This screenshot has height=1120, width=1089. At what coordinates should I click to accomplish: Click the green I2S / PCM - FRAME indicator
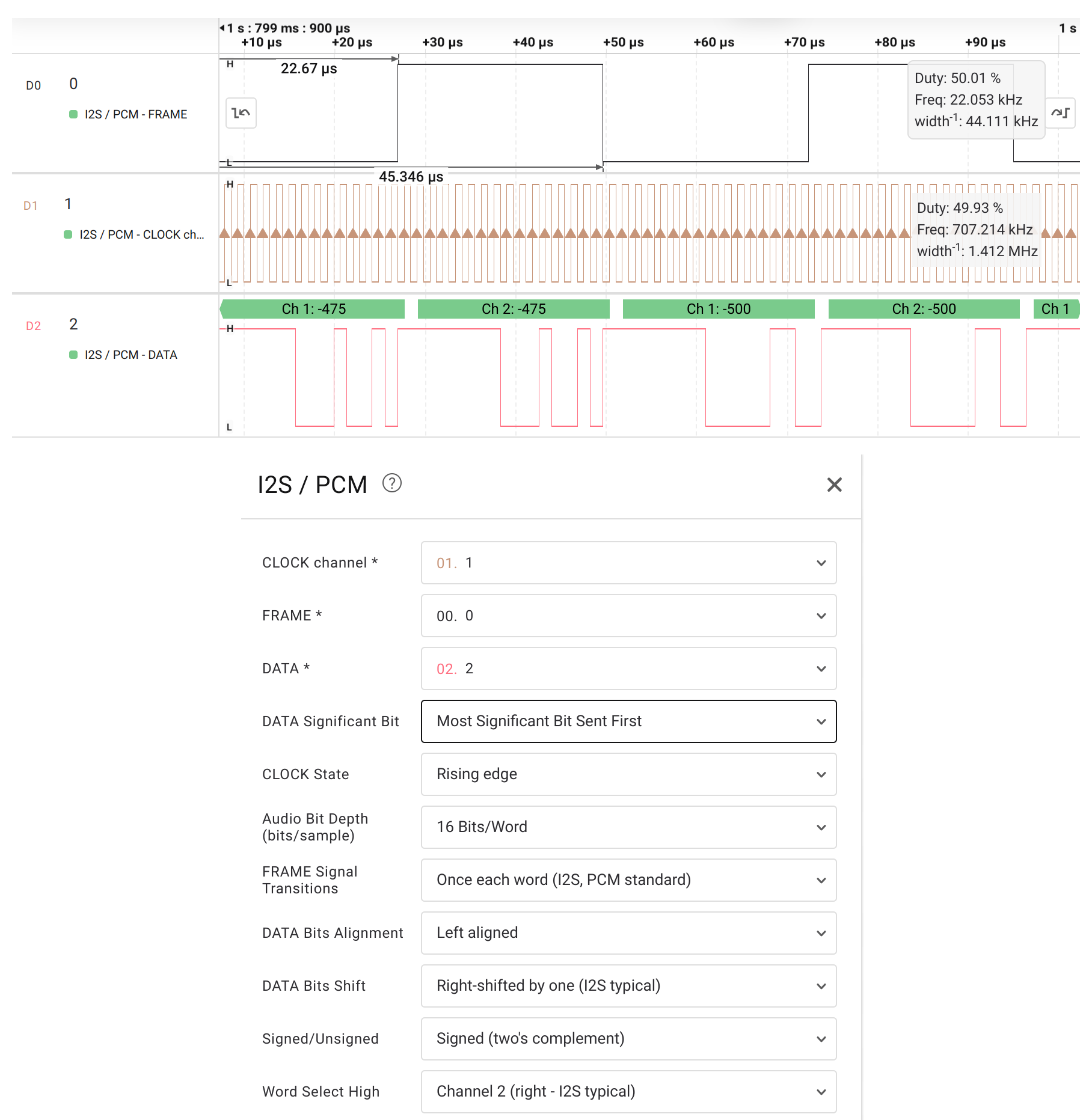(x=73, y=114)
